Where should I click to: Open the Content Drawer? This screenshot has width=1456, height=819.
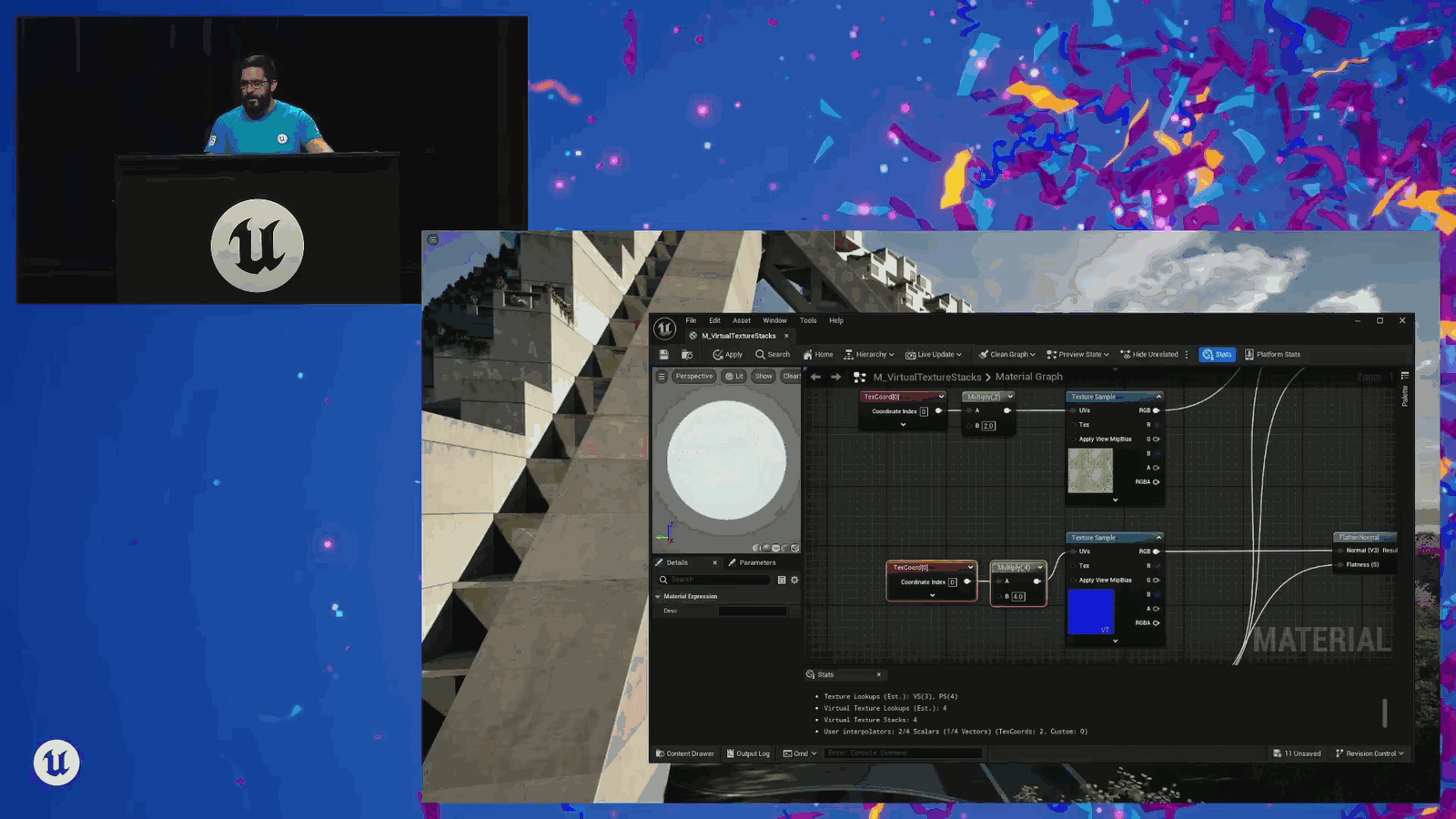685,753
